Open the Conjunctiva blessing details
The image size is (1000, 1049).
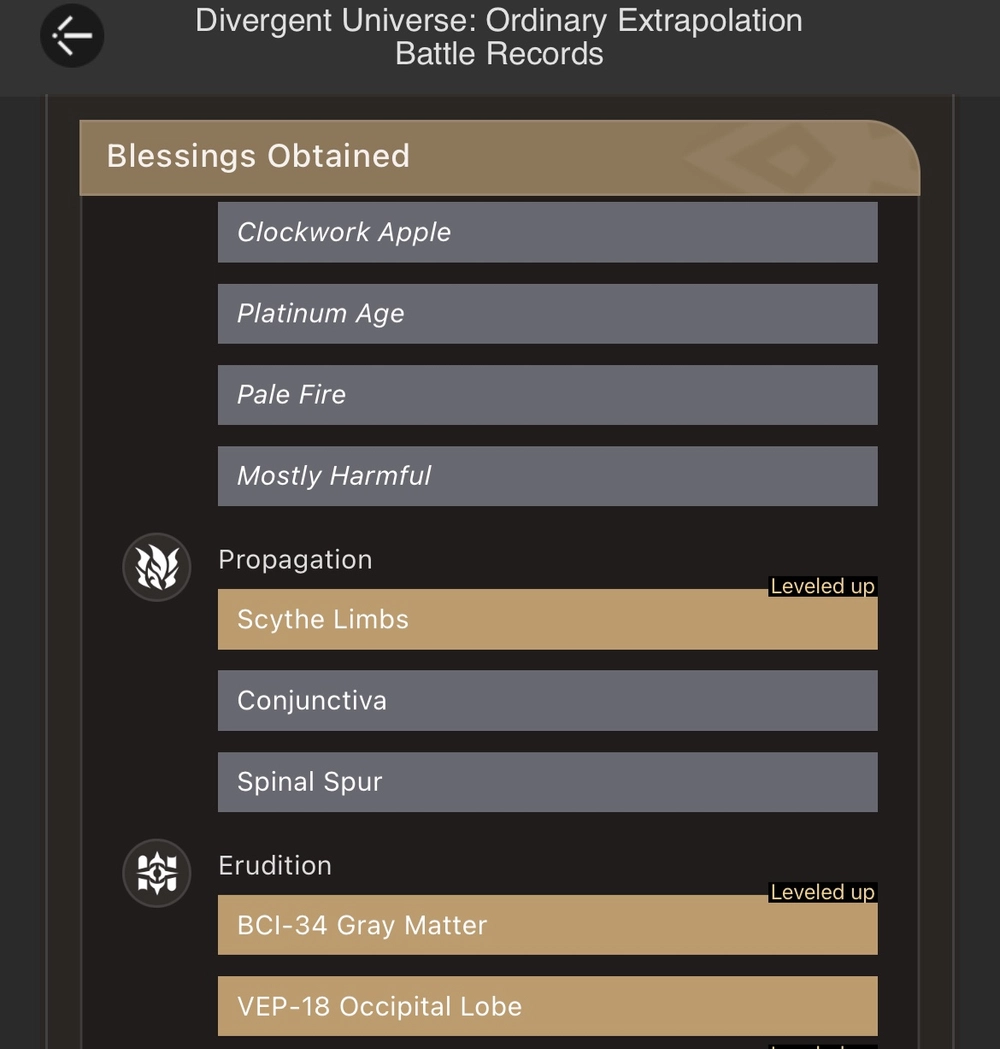[547, 701]
